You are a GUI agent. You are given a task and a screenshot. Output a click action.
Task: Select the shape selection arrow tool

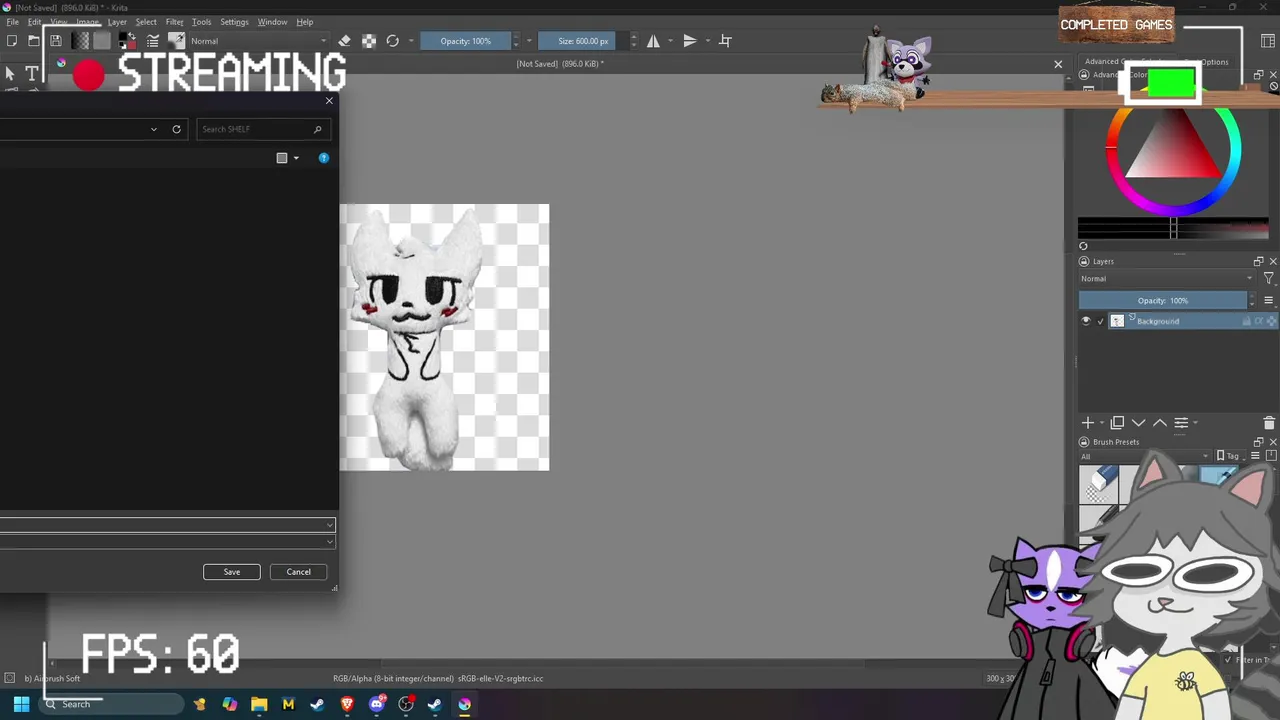pos(10,73)
